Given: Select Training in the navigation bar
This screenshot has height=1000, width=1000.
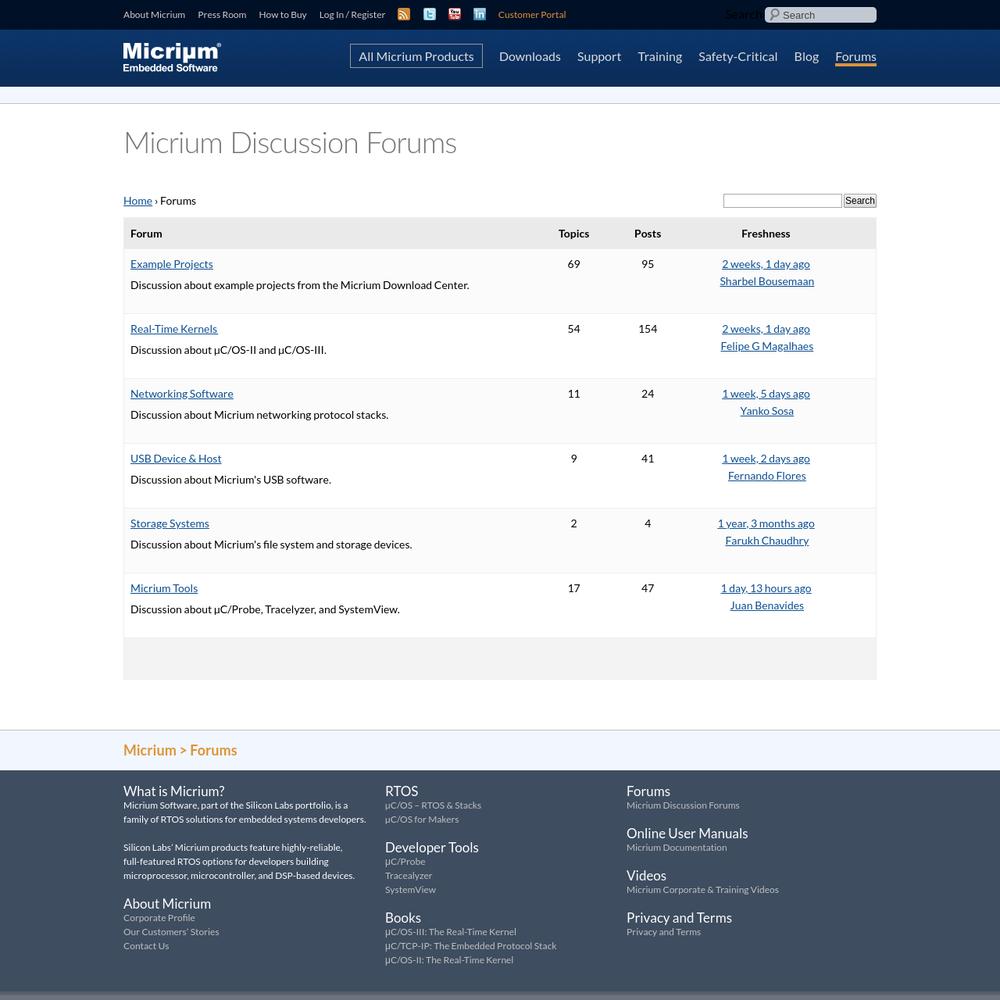Looking at the screenshot, I should point(659,57).
